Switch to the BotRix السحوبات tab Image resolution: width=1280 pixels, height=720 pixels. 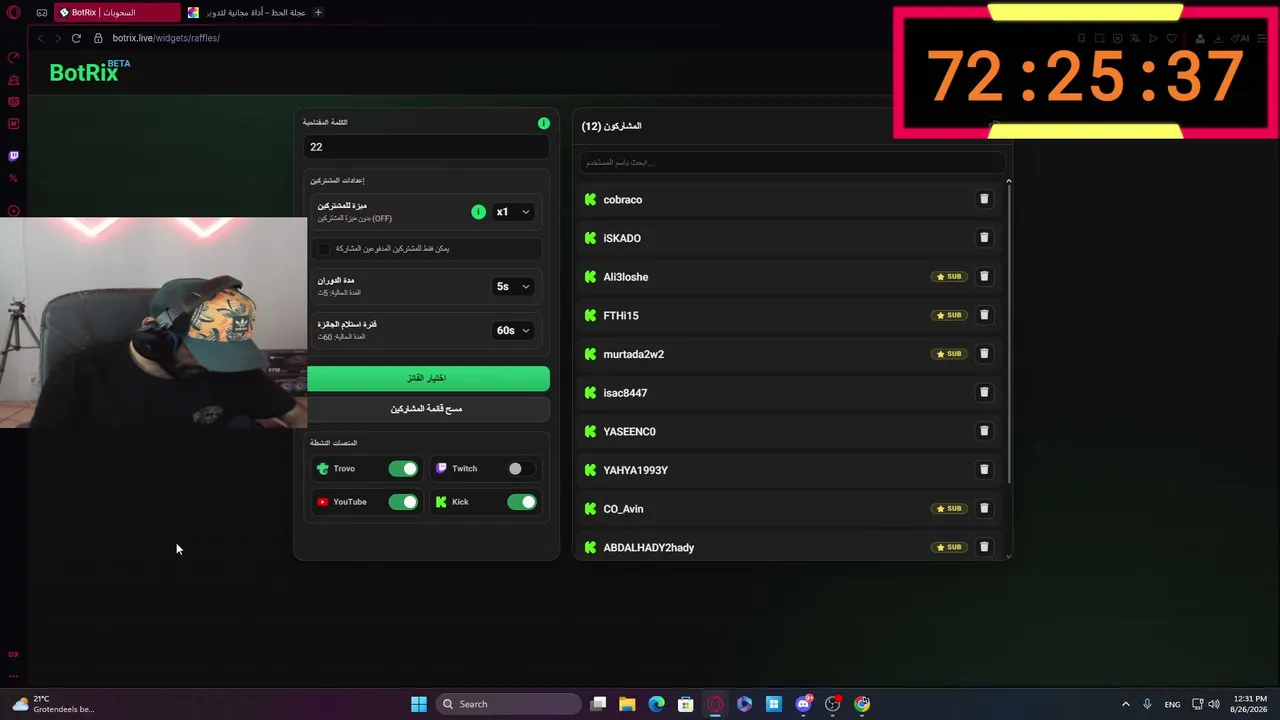pos(117,12)
